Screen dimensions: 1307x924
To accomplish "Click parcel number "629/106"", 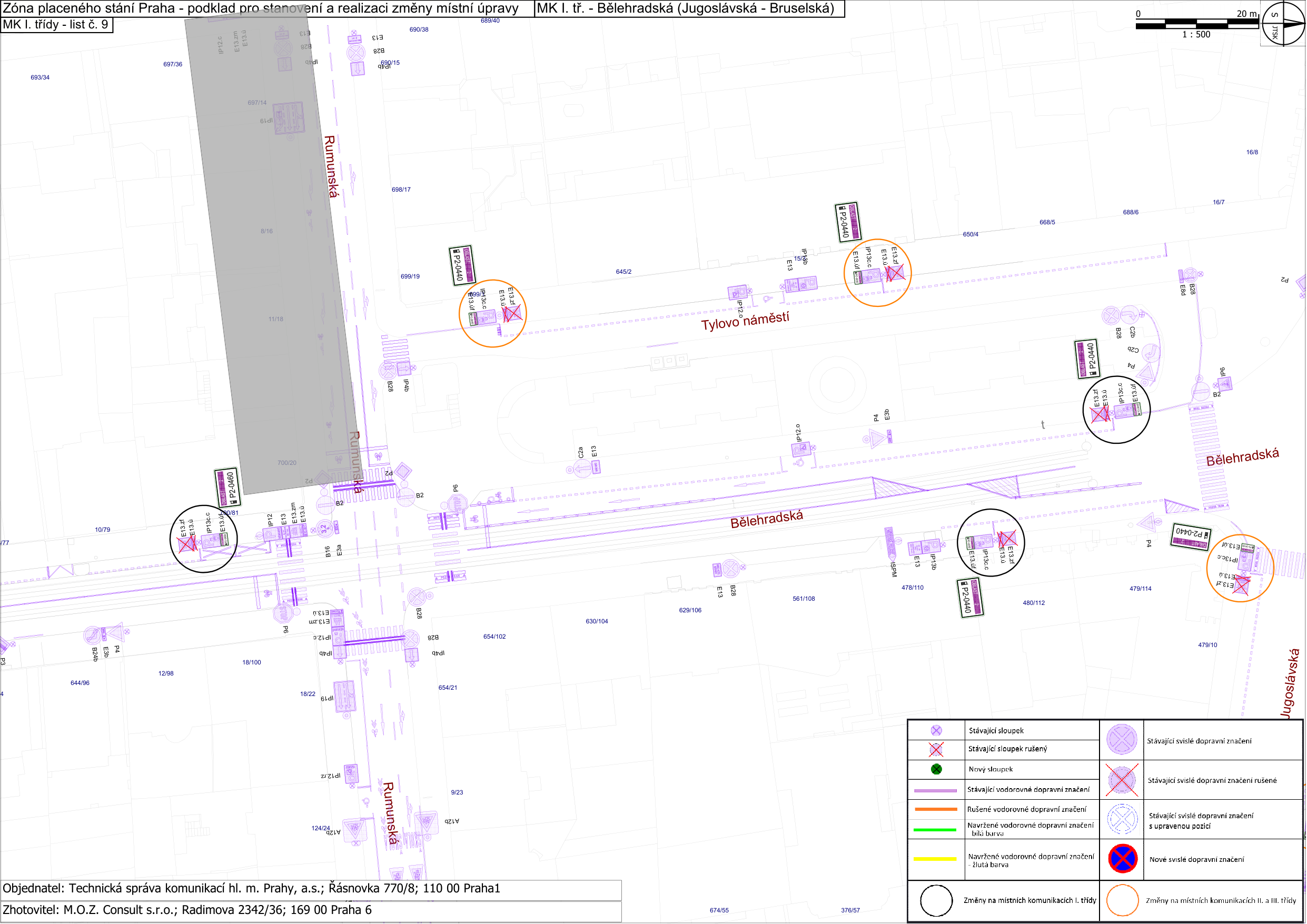I will (690, 610).
